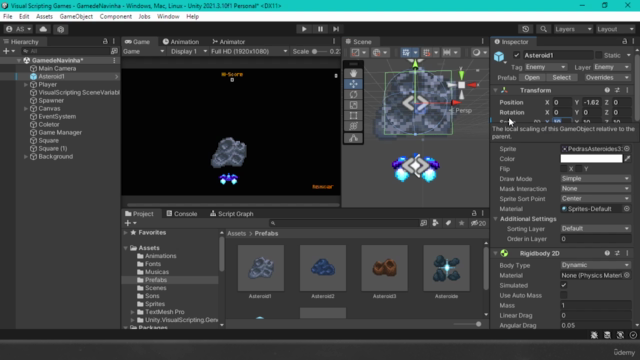640x360 pixels.
Task: Click the Sprite Renderer Color swatch
Action: pos(591,159)
